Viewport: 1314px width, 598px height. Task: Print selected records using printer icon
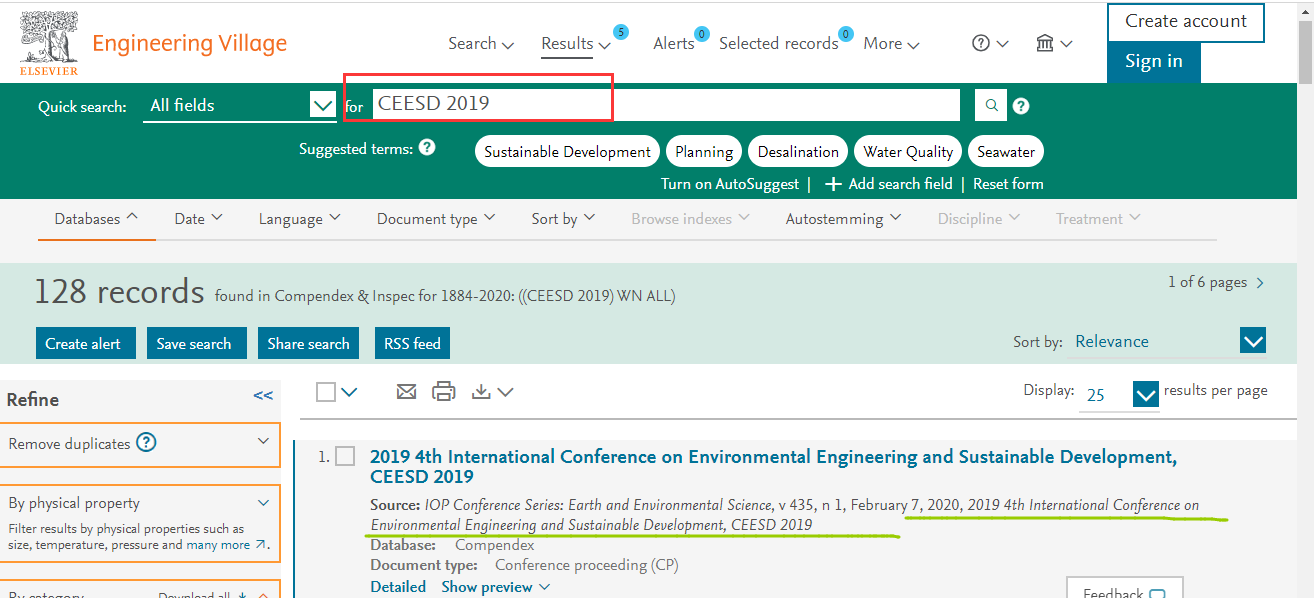pos(443,392)
